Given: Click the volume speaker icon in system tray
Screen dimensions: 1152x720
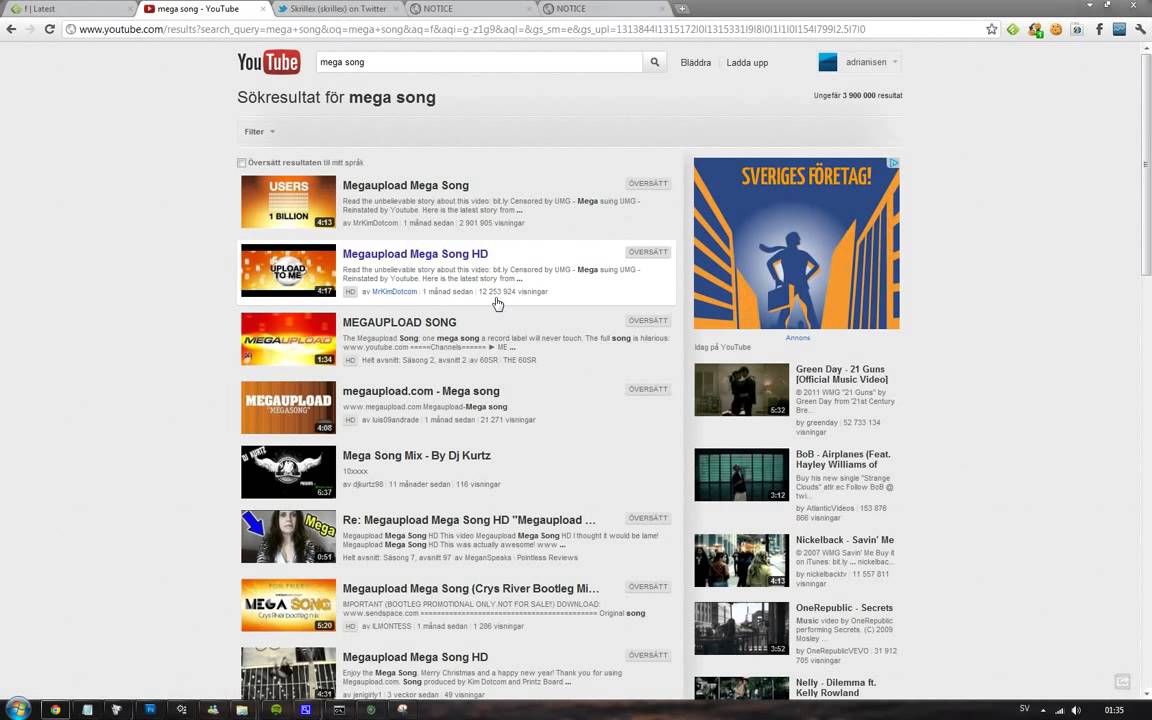Looking at the screenshot, I should coord(1076,710).
